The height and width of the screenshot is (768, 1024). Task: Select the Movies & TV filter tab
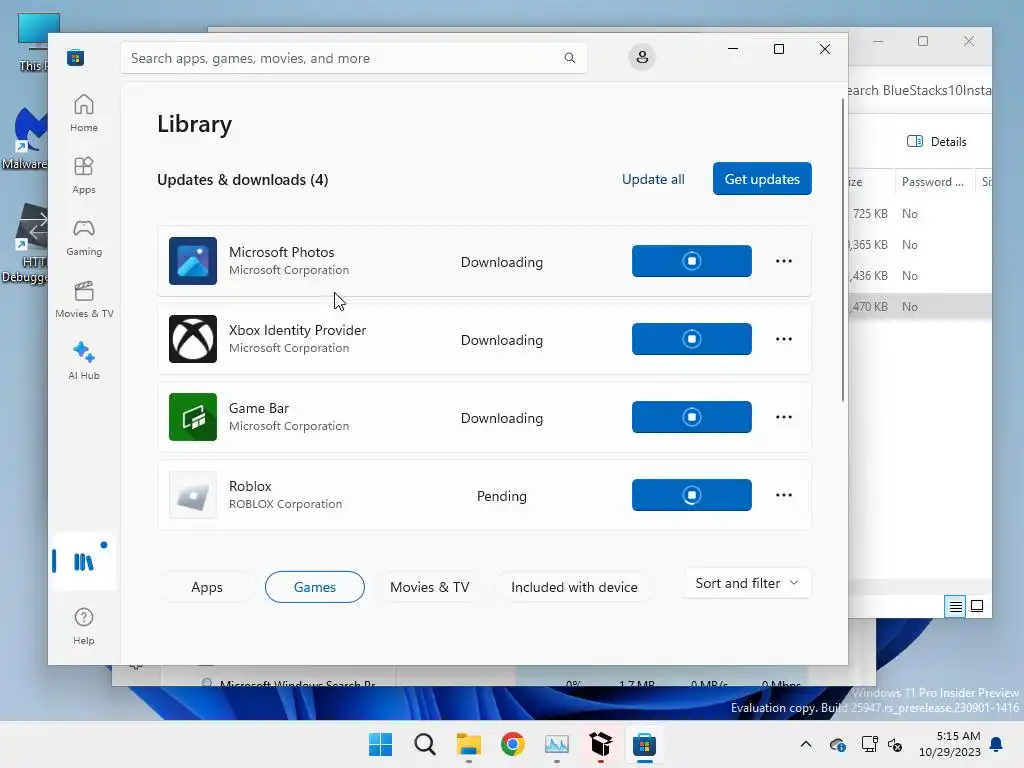pyautogui.click(x=430, y=587)
